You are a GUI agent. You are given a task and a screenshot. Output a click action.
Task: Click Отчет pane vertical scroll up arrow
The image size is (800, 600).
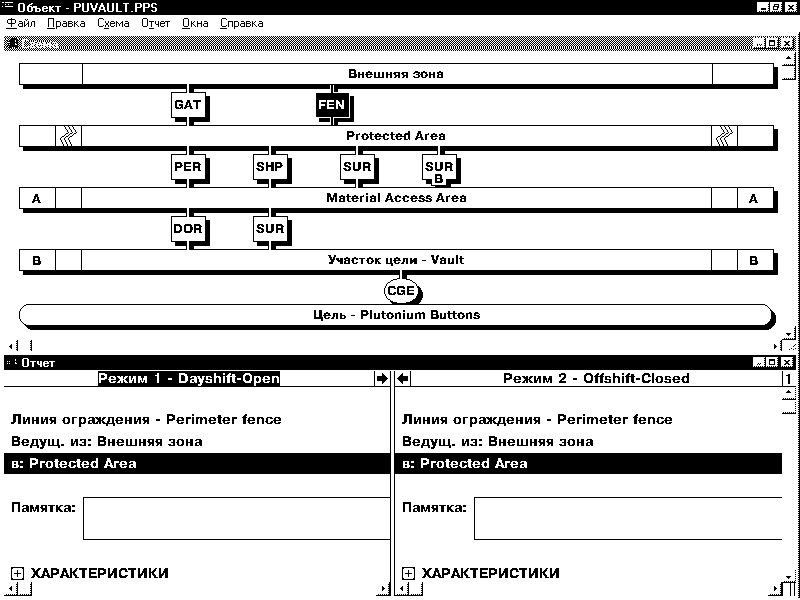[789, 392]
